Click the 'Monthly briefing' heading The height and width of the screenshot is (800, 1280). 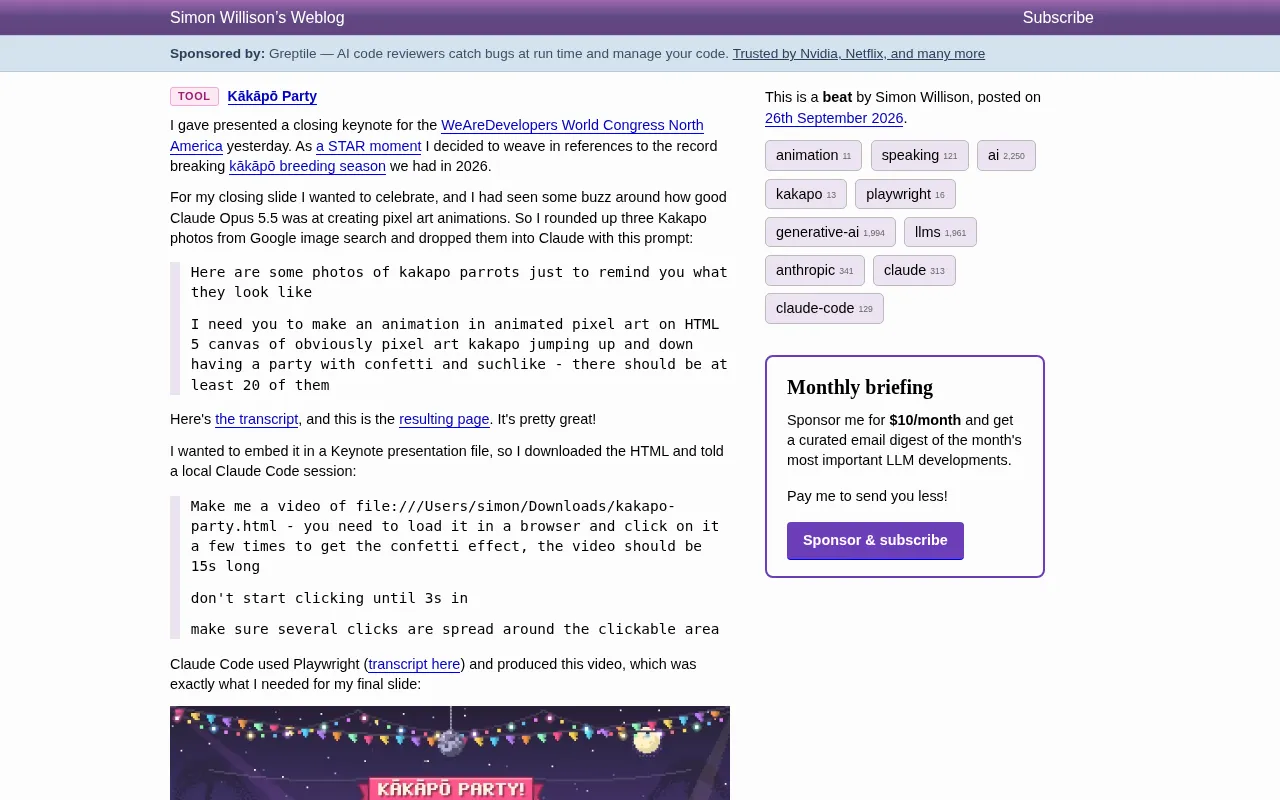pyautogui.click(x=860, y=387)
